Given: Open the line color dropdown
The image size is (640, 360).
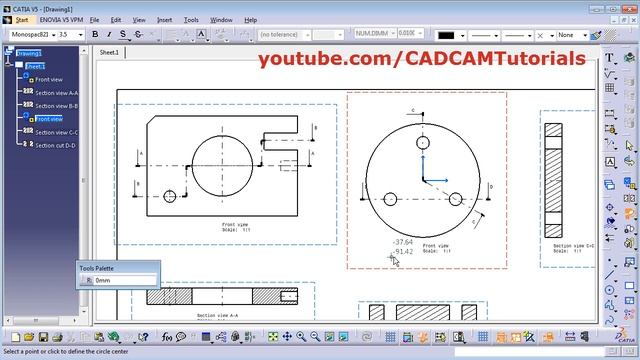Looking at the screenshot, I should tap(462, 36).
